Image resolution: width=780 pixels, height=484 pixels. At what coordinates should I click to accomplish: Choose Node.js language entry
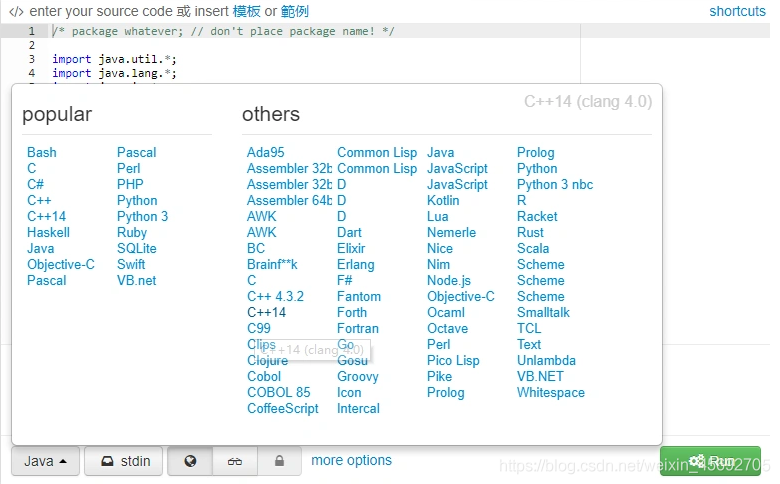pyautogui.click(x=449, y=281)
